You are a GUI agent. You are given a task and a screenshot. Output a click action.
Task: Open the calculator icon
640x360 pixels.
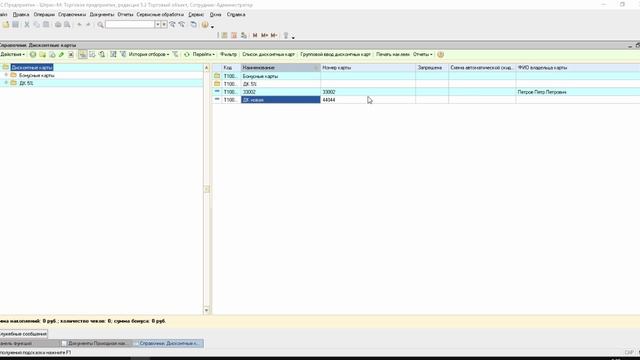point(224,36)
